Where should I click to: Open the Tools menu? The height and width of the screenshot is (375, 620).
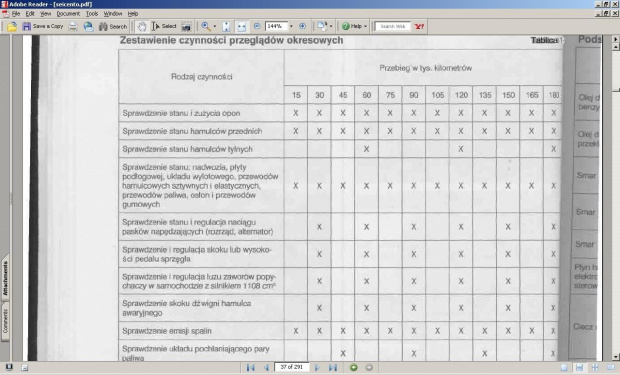(92, 14)
